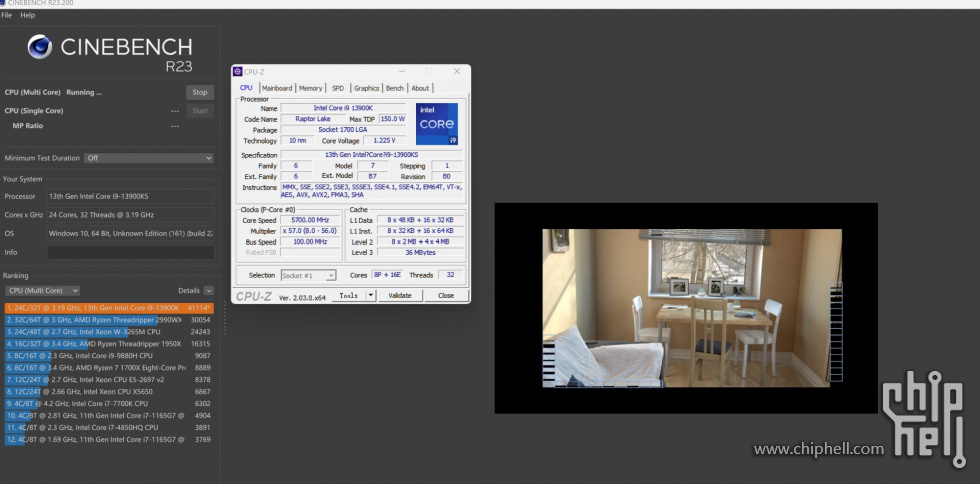Select the 4C/8T @ 2.81 GHz i7-1165G7 ranking row
This screenshot has height=484, width=980.
pyautogui.click(x=109, y=415)
